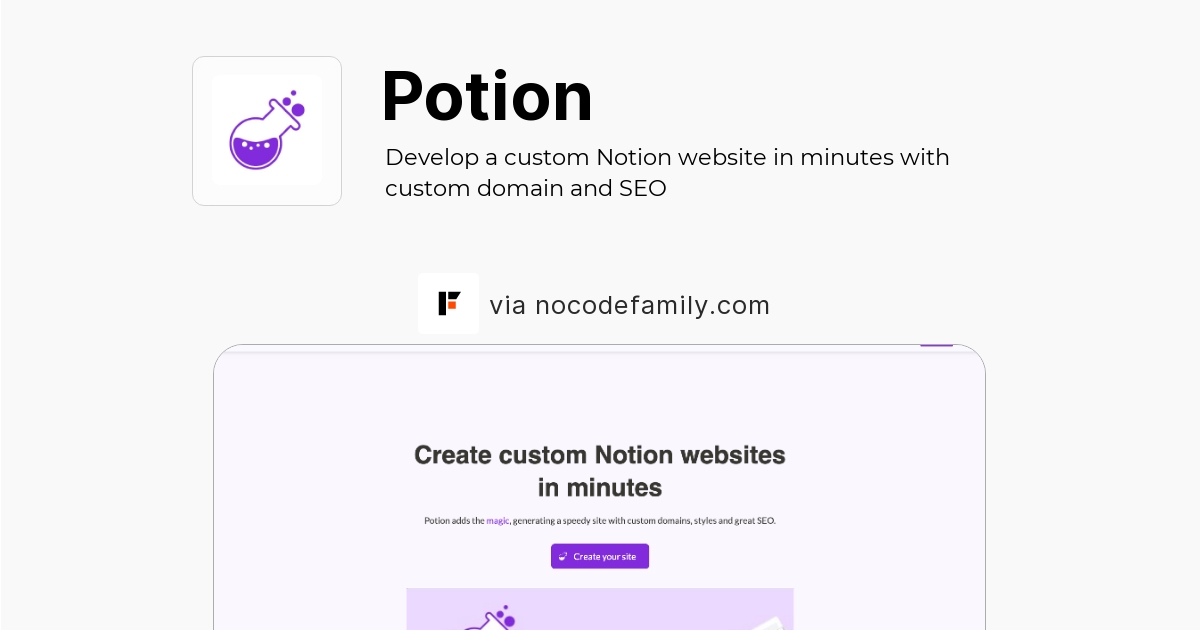Click the words "Potion adds the" in the tagline
This screenshot has width=1200, height=630.
pyautogui.click(x=454, y=521)
